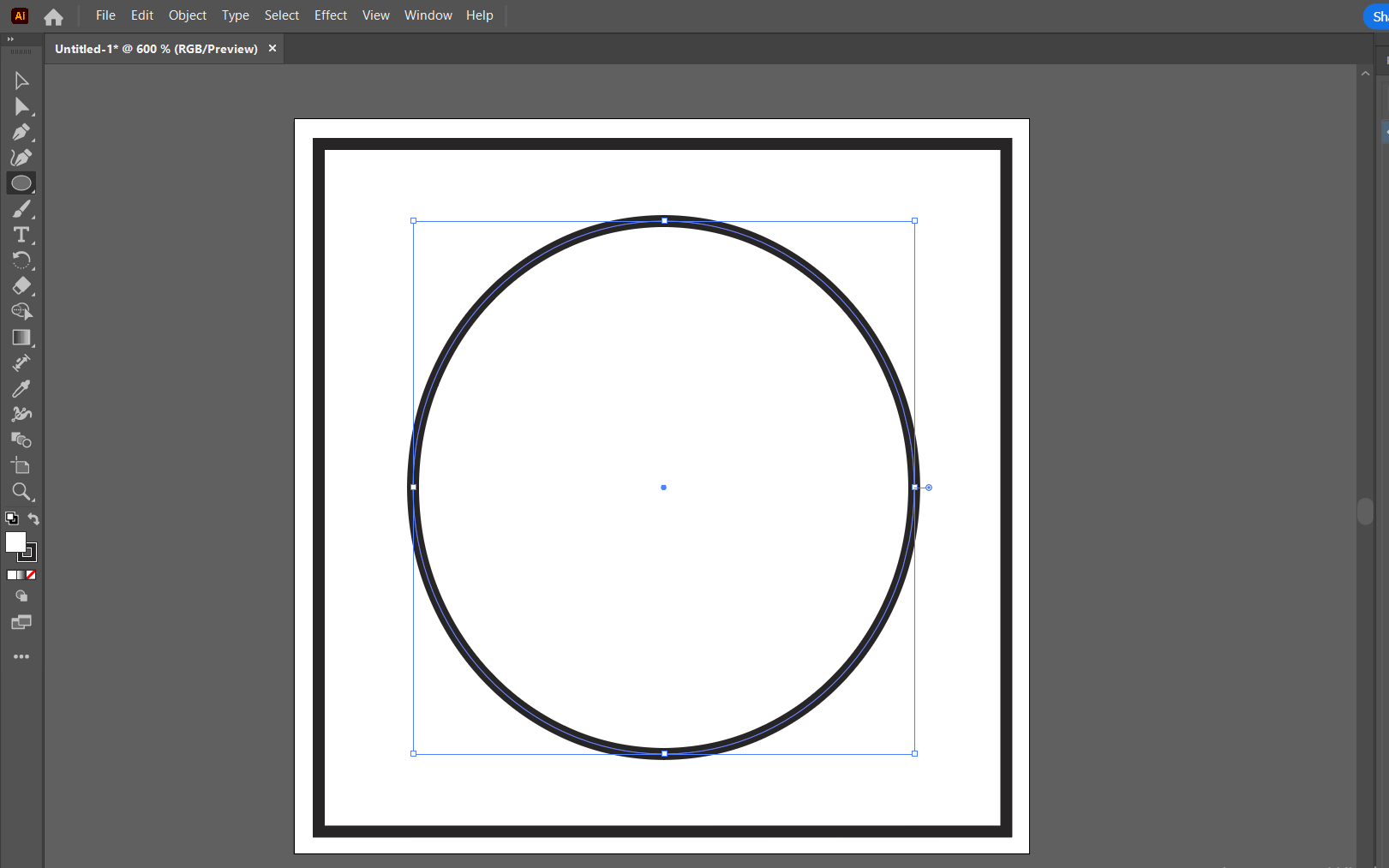Choose the Blend tool
The width and height of the screenshot is (1389, 868).
coord(21,440)
